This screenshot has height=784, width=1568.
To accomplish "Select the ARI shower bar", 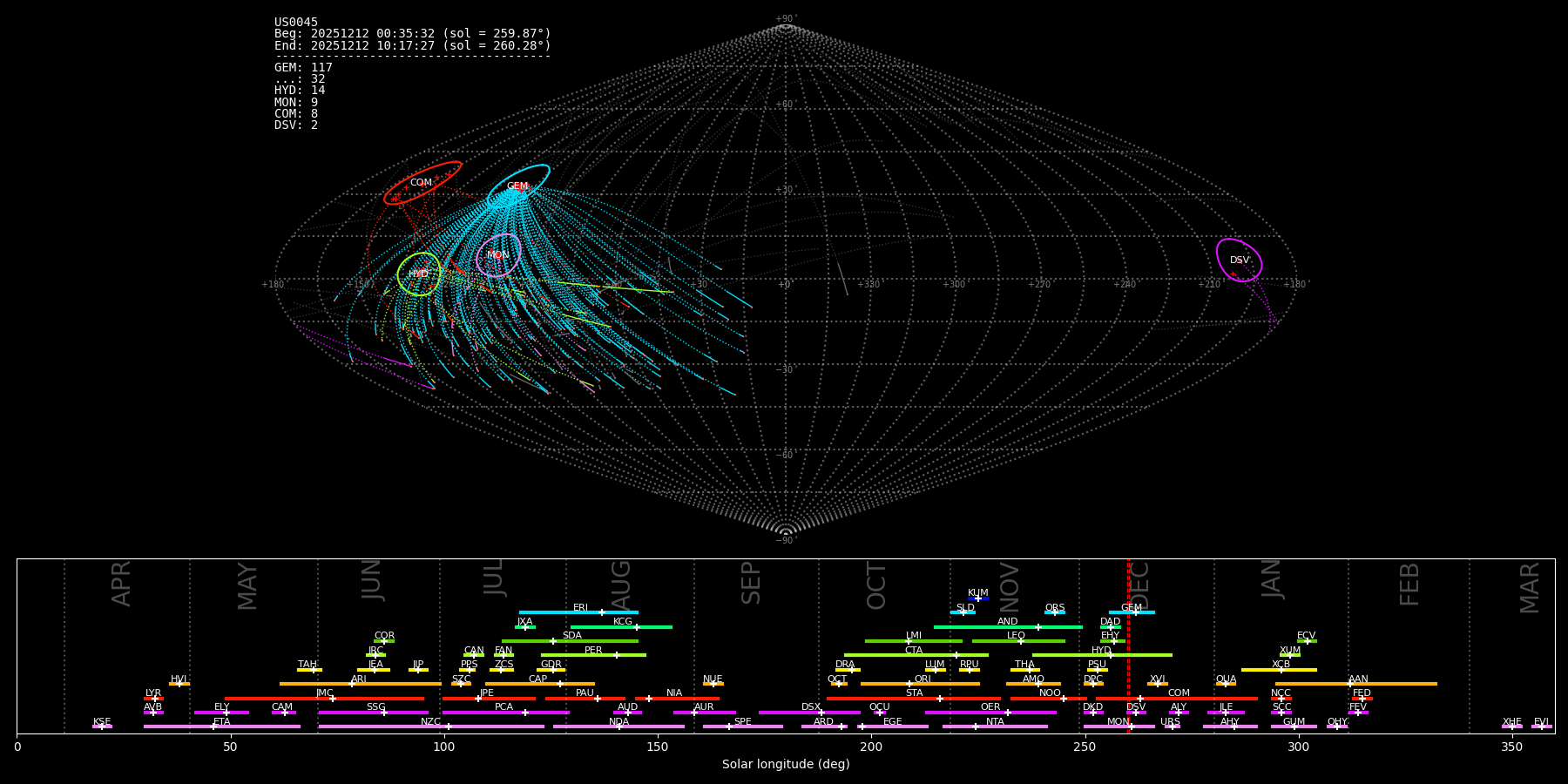I will [x=361, y=684].
